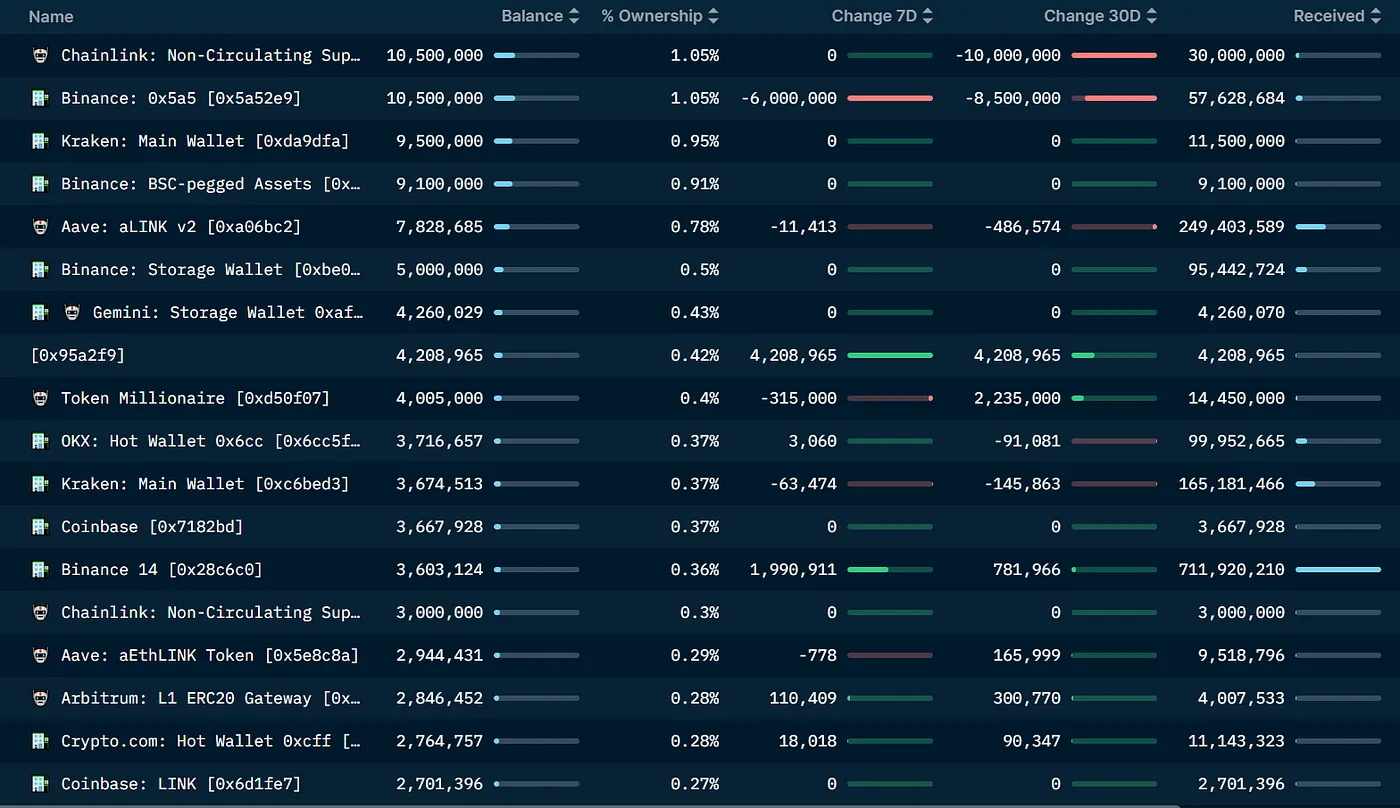The image size is (1400, 808).
Task: Click the Name column header
Action: (51, 16)
